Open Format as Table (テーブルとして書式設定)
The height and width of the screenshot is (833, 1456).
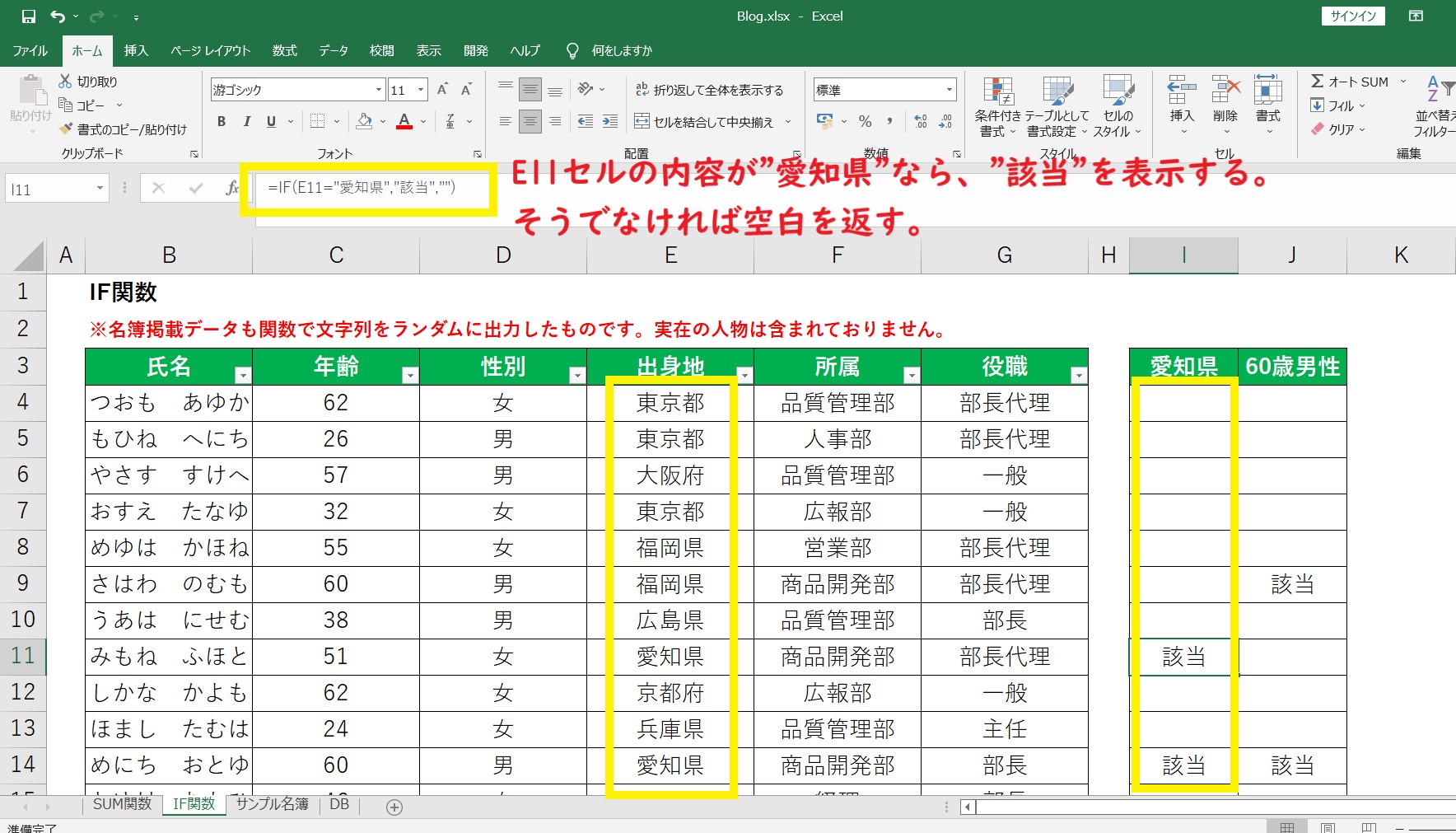coord(1057,107)
